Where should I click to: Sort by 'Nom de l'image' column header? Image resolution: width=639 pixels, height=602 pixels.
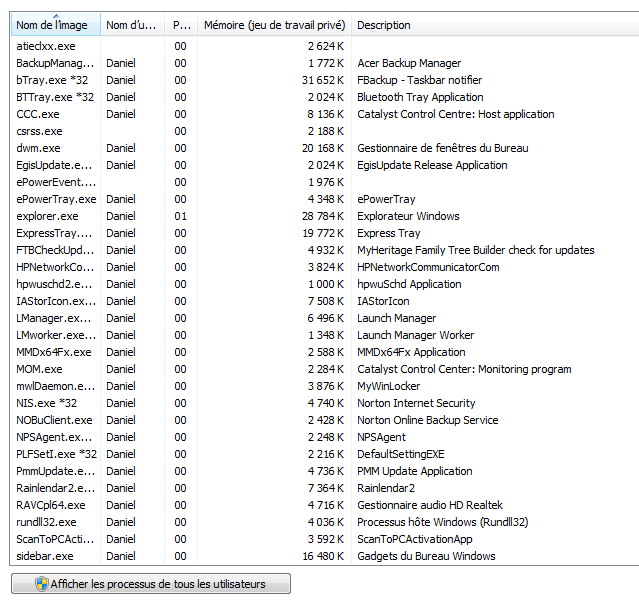[x=52, y=25]
